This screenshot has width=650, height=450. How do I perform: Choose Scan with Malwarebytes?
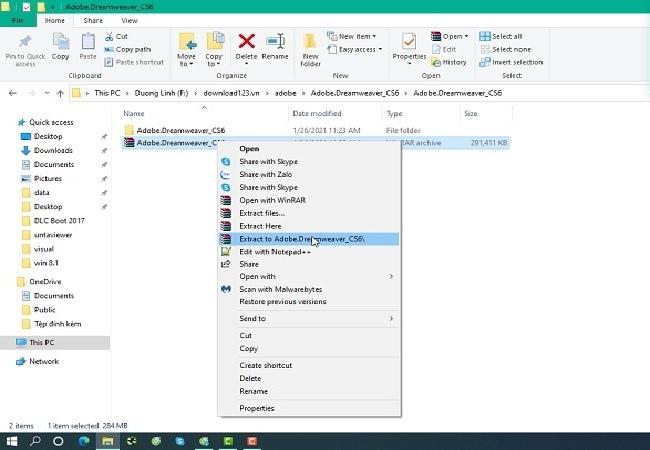click(x=309, y=289)
